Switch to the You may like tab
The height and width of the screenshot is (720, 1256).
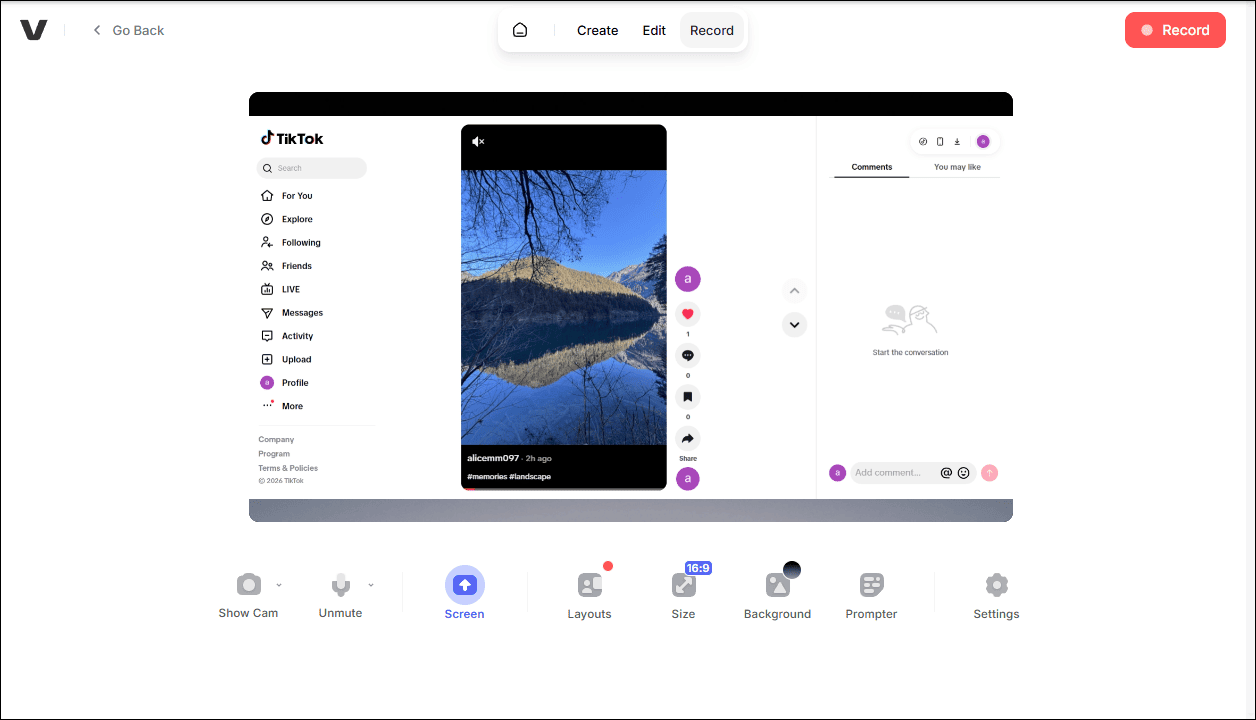[957, 167]
